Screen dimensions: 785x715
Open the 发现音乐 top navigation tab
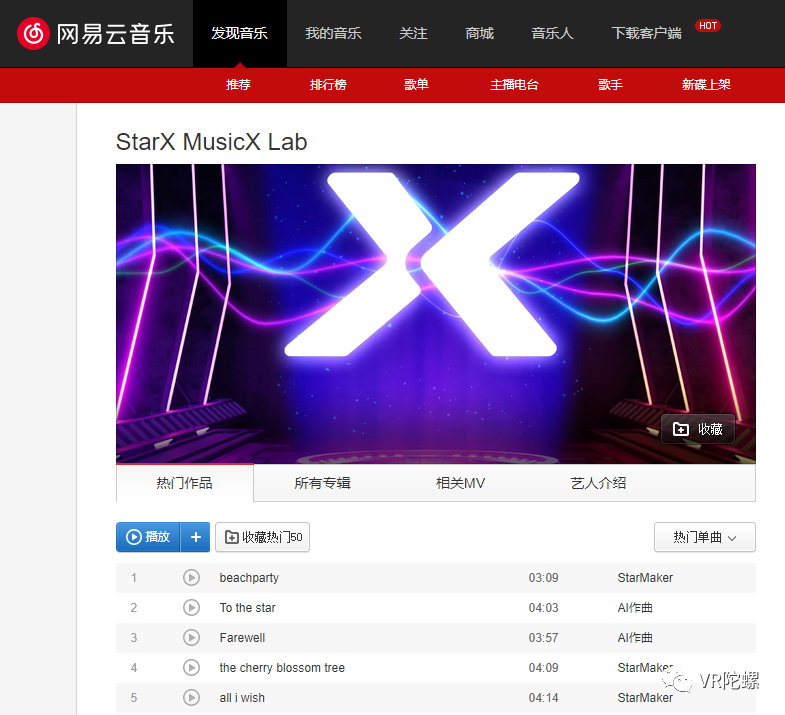click(x=240, y=34)
